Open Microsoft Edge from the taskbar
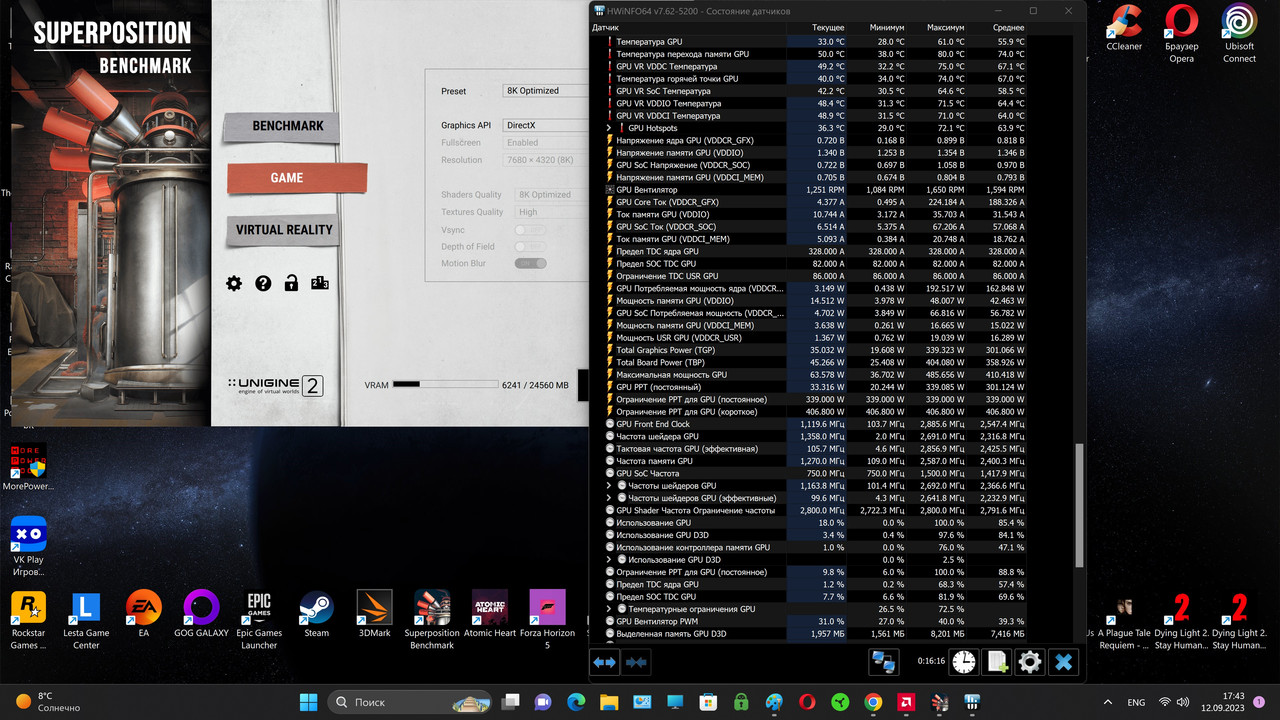This screenshot has height=720, width=1280. click(576, 702)
